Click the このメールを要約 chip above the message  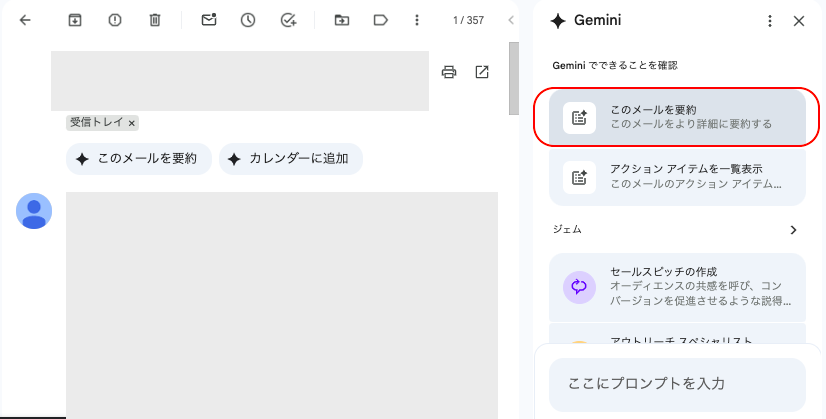point(139,159)
